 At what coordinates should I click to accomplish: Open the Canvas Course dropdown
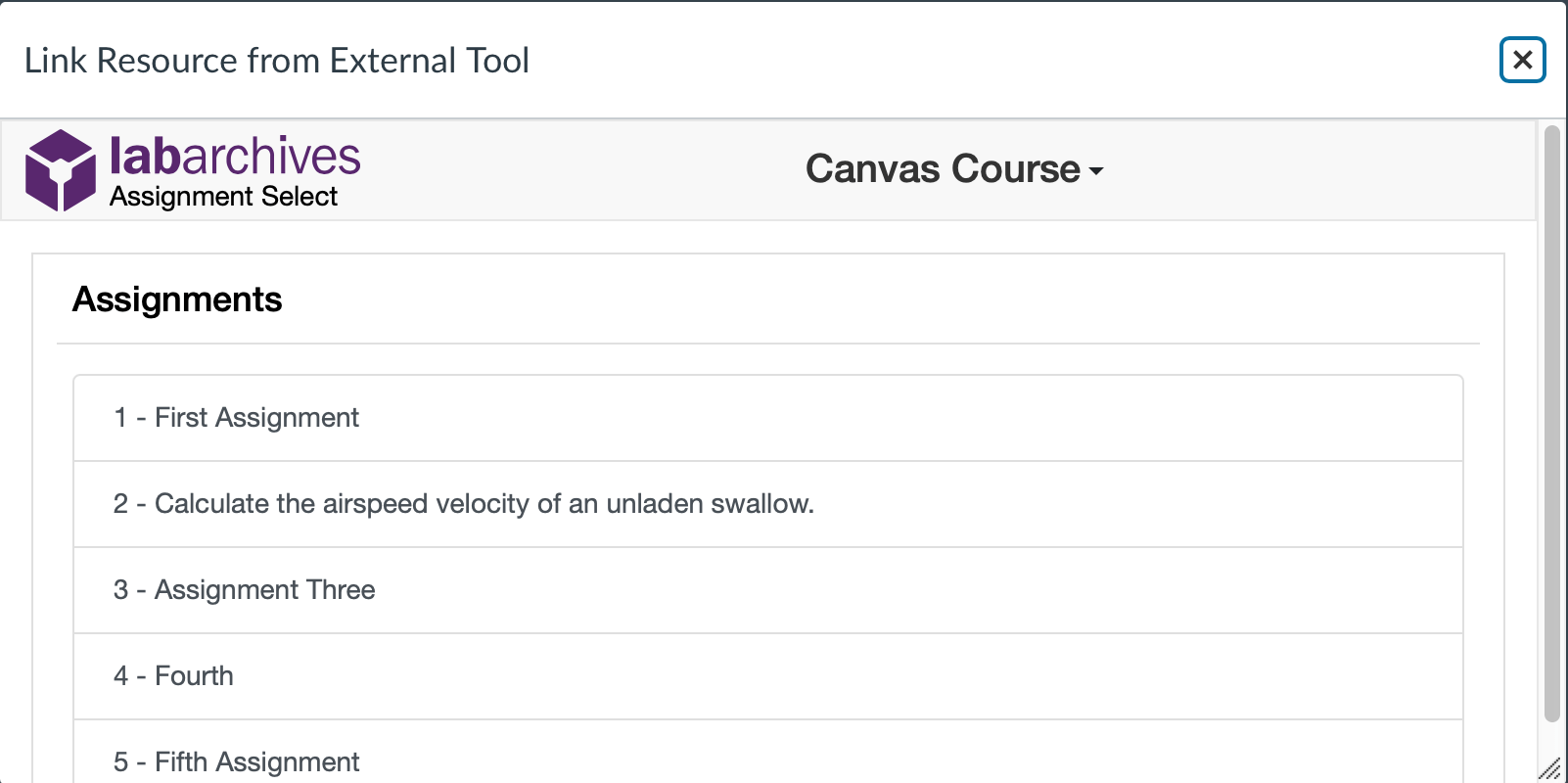[x=954, y=169]
